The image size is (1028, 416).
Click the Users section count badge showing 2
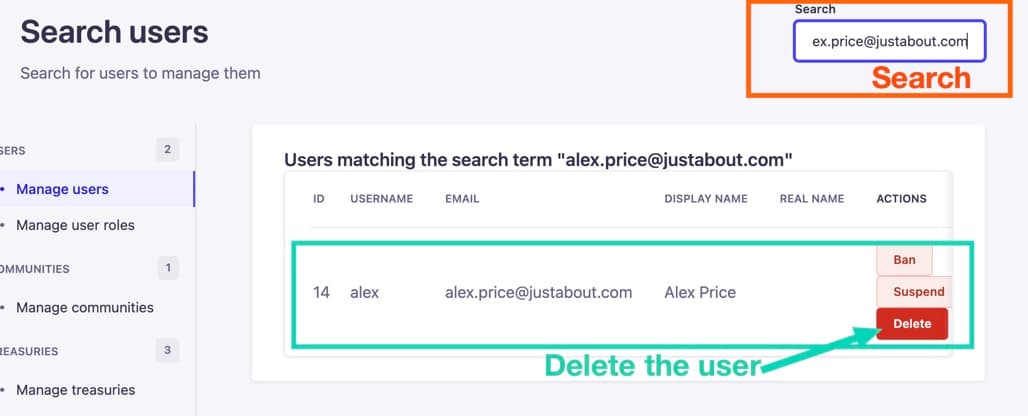tap(167, 150)
